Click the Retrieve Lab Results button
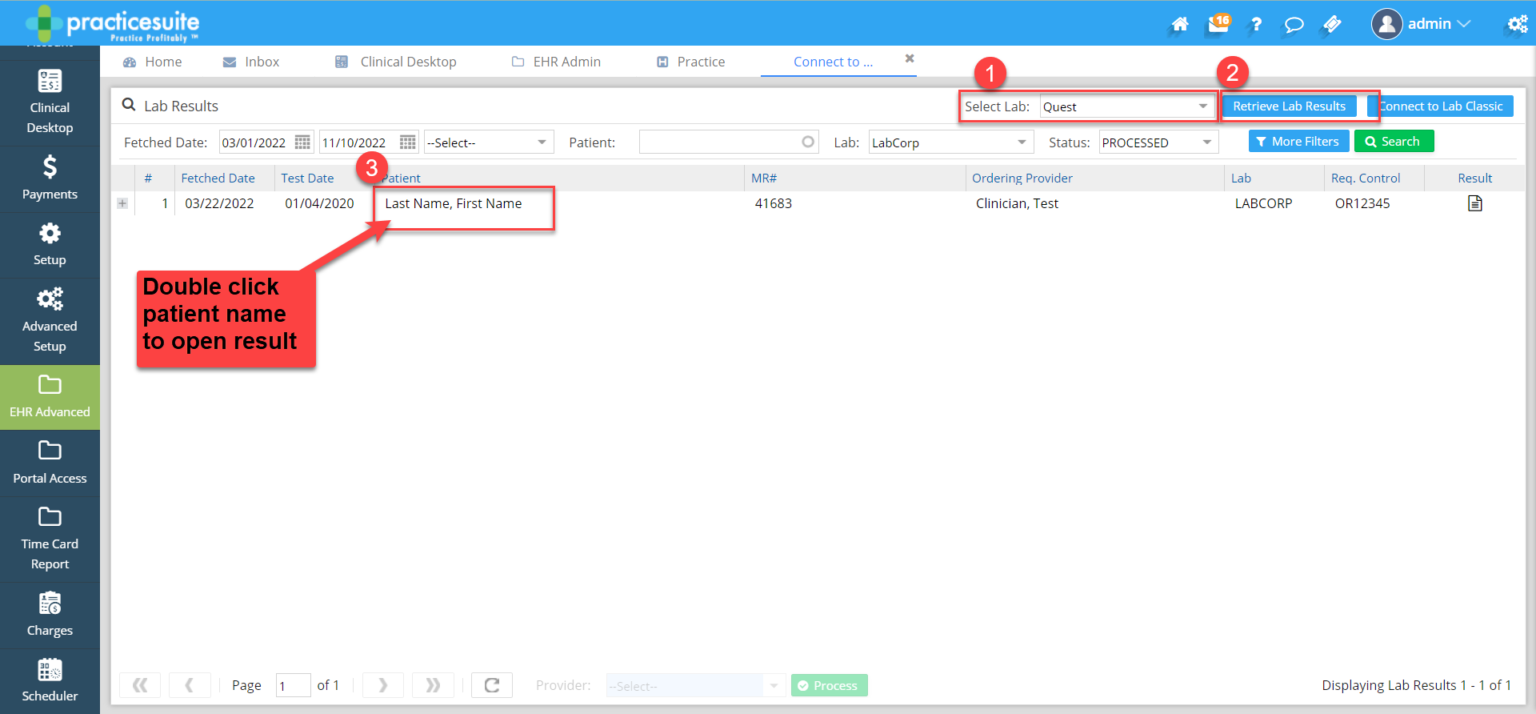The height and width of the screenshot is (714, 1536). click(x=1288, y=106)
